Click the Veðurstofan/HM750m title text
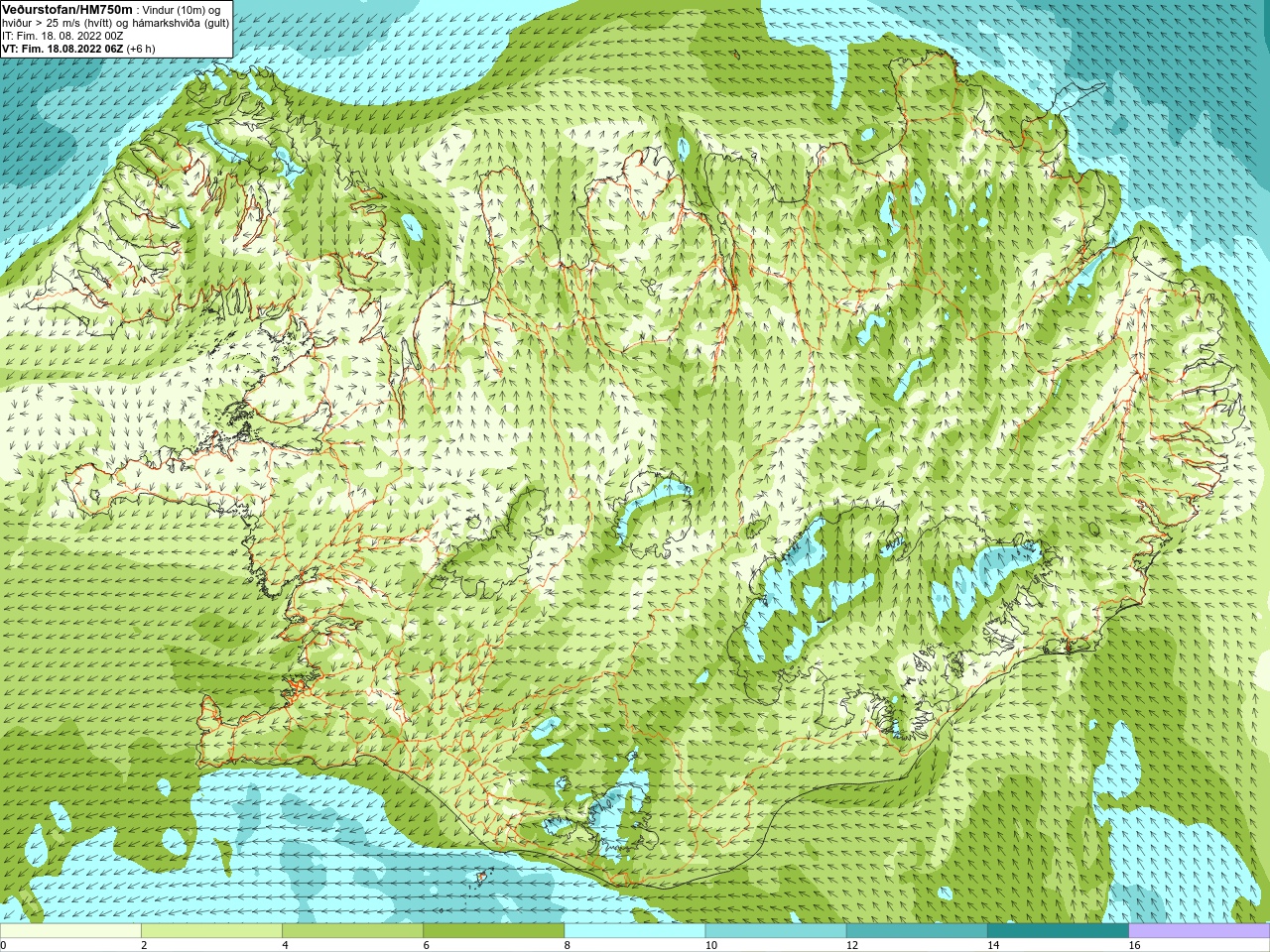This screenshot has width=1270, height=952. pos(67,9)
